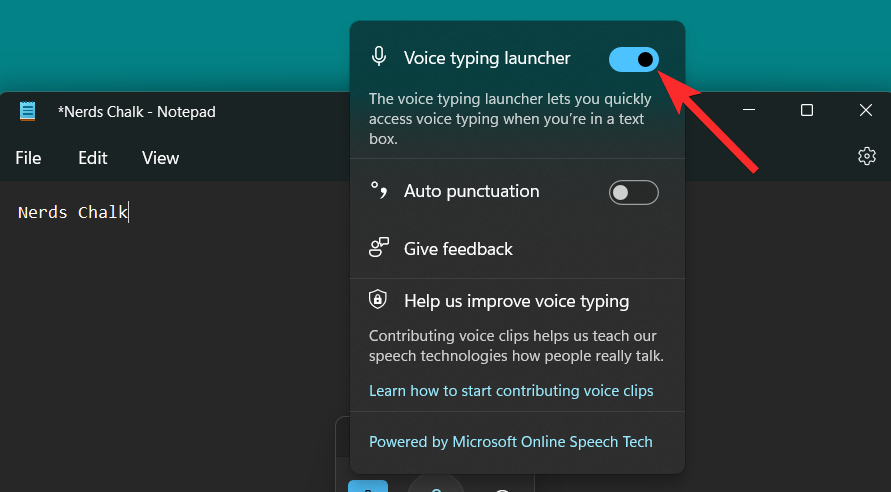Turn off the Voice typing launcher toggle
This screenshot has height=492, width=891.
[x=634, y=60]
